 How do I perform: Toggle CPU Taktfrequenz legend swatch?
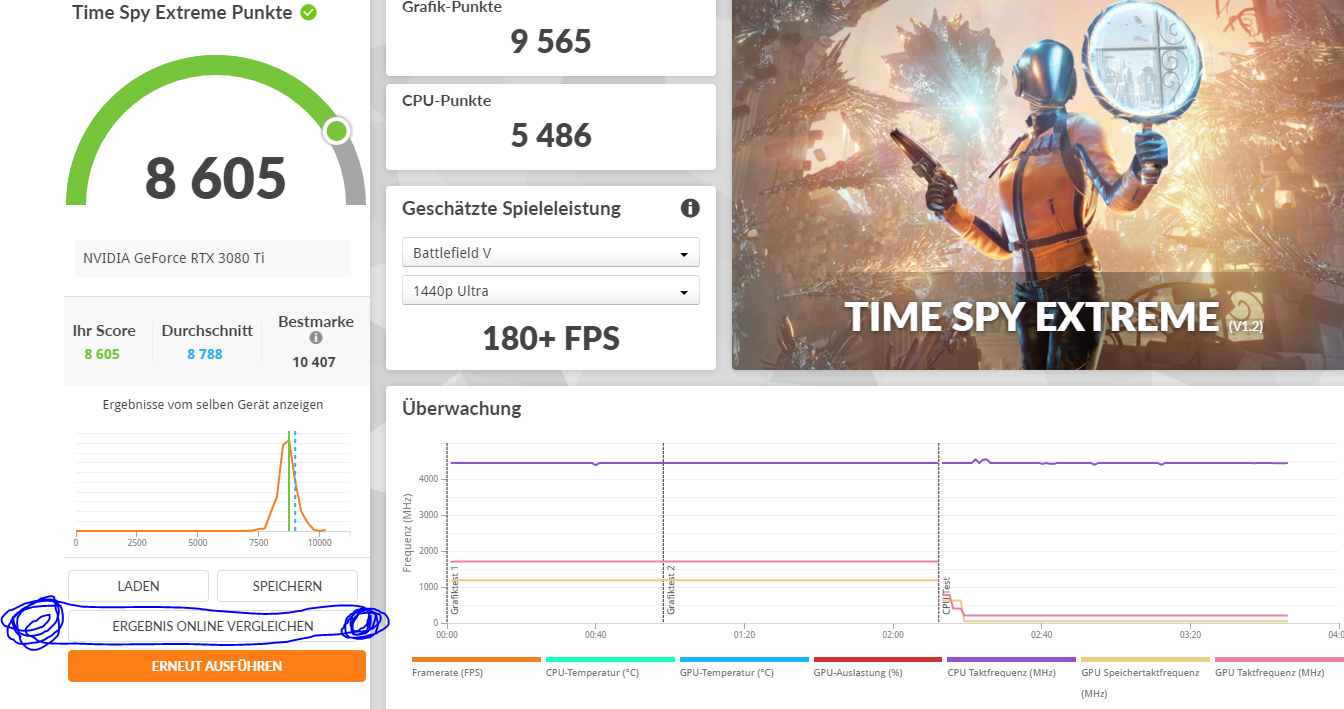[x=1012, y=660]
